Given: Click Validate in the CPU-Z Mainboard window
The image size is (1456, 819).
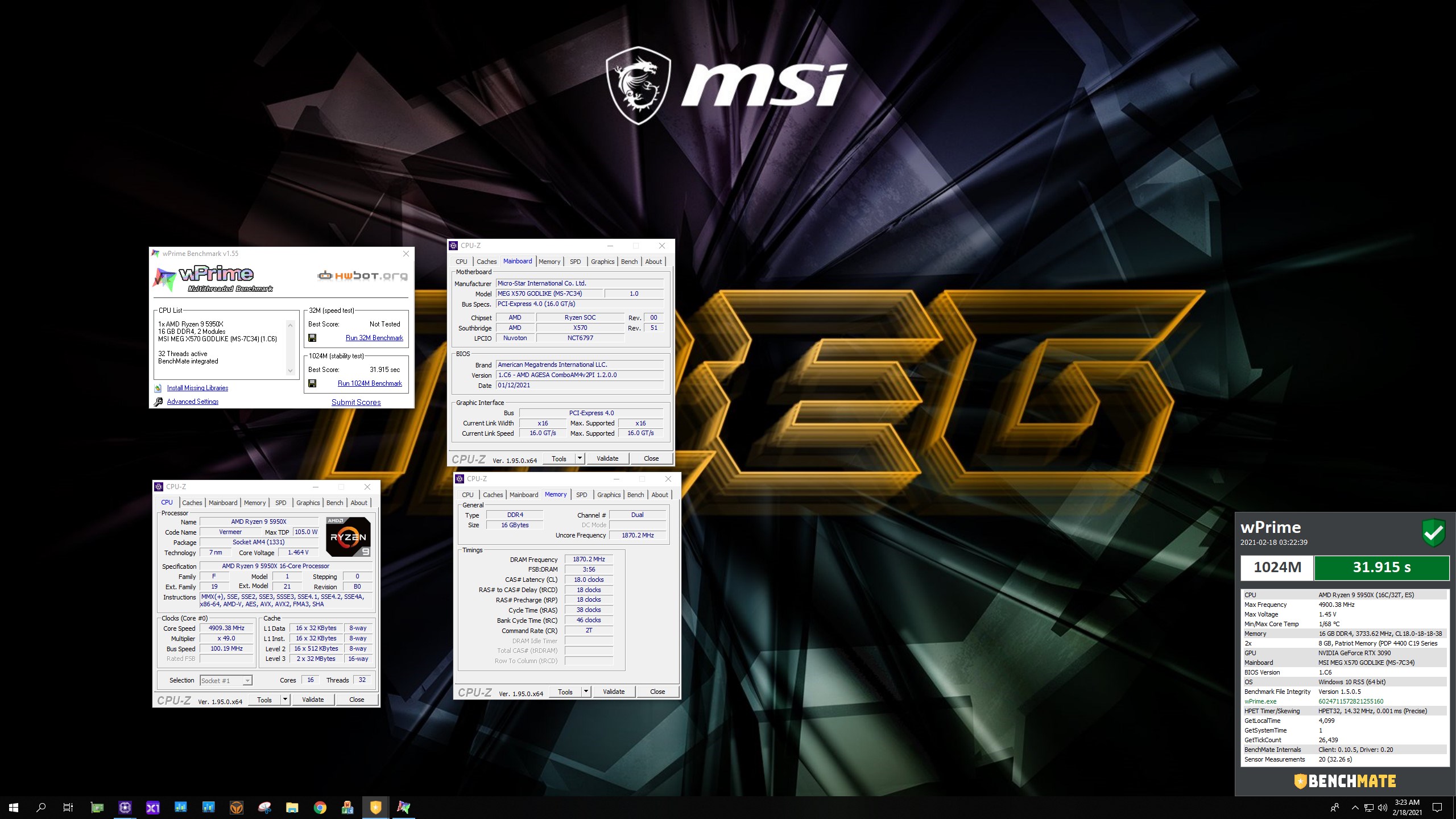Looking at the screenshot, I should click(607, 458).
